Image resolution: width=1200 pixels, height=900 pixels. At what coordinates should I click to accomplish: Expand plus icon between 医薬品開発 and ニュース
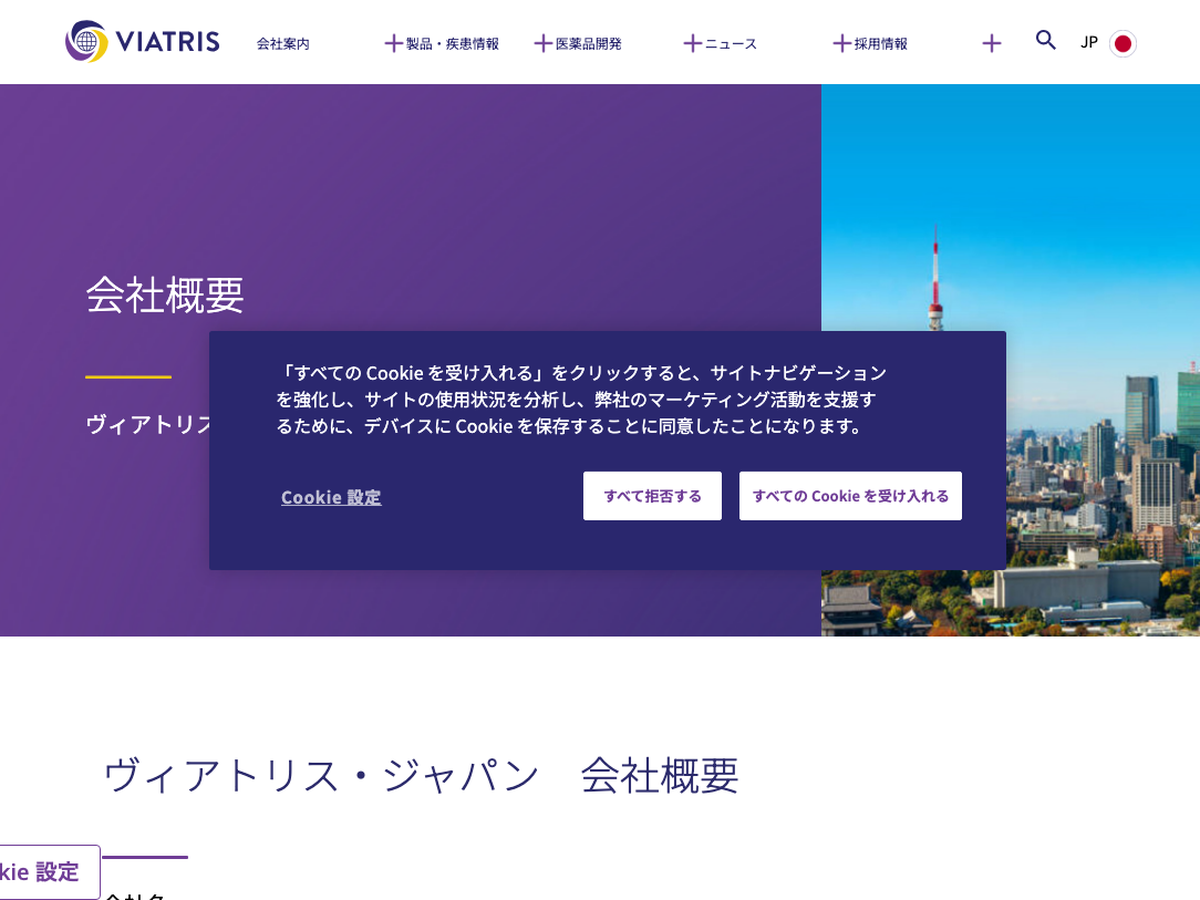coord(692,43)
